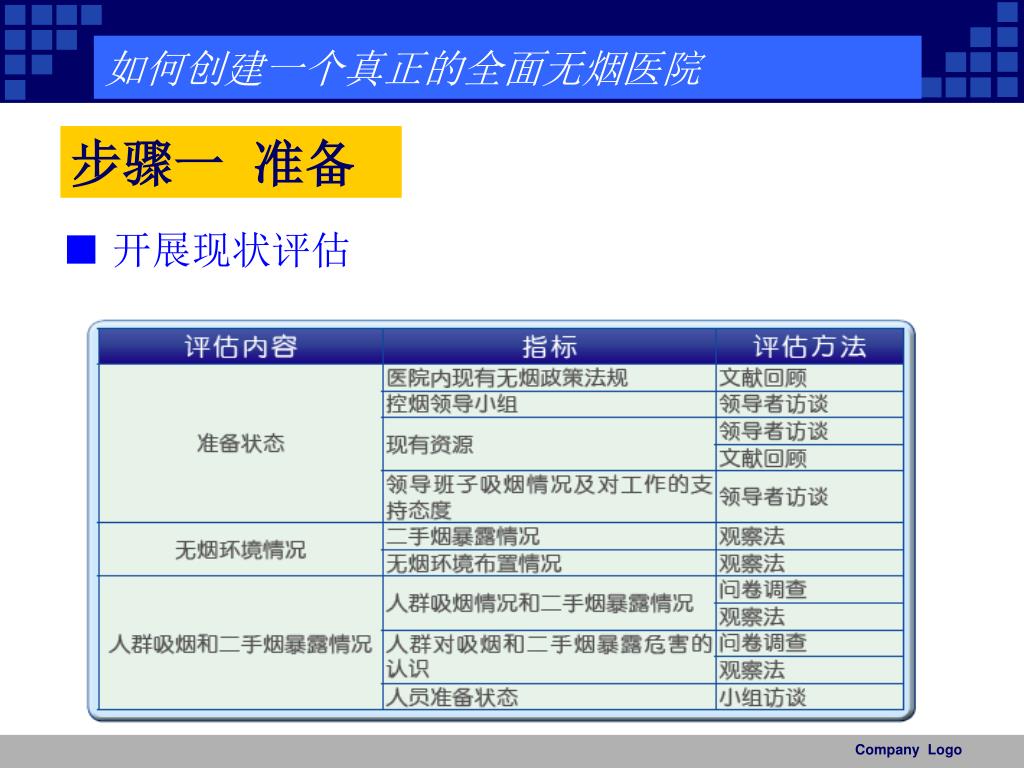Select the 人员准备状态 cell

(549, 697)
